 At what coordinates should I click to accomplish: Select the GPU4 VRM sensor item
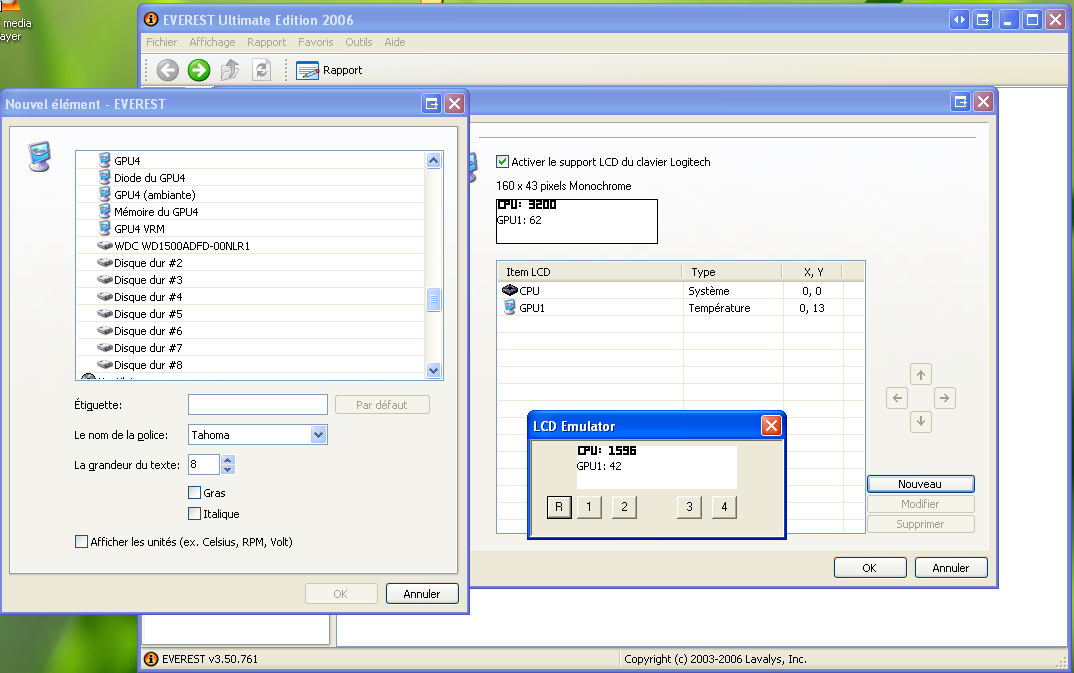139,229
